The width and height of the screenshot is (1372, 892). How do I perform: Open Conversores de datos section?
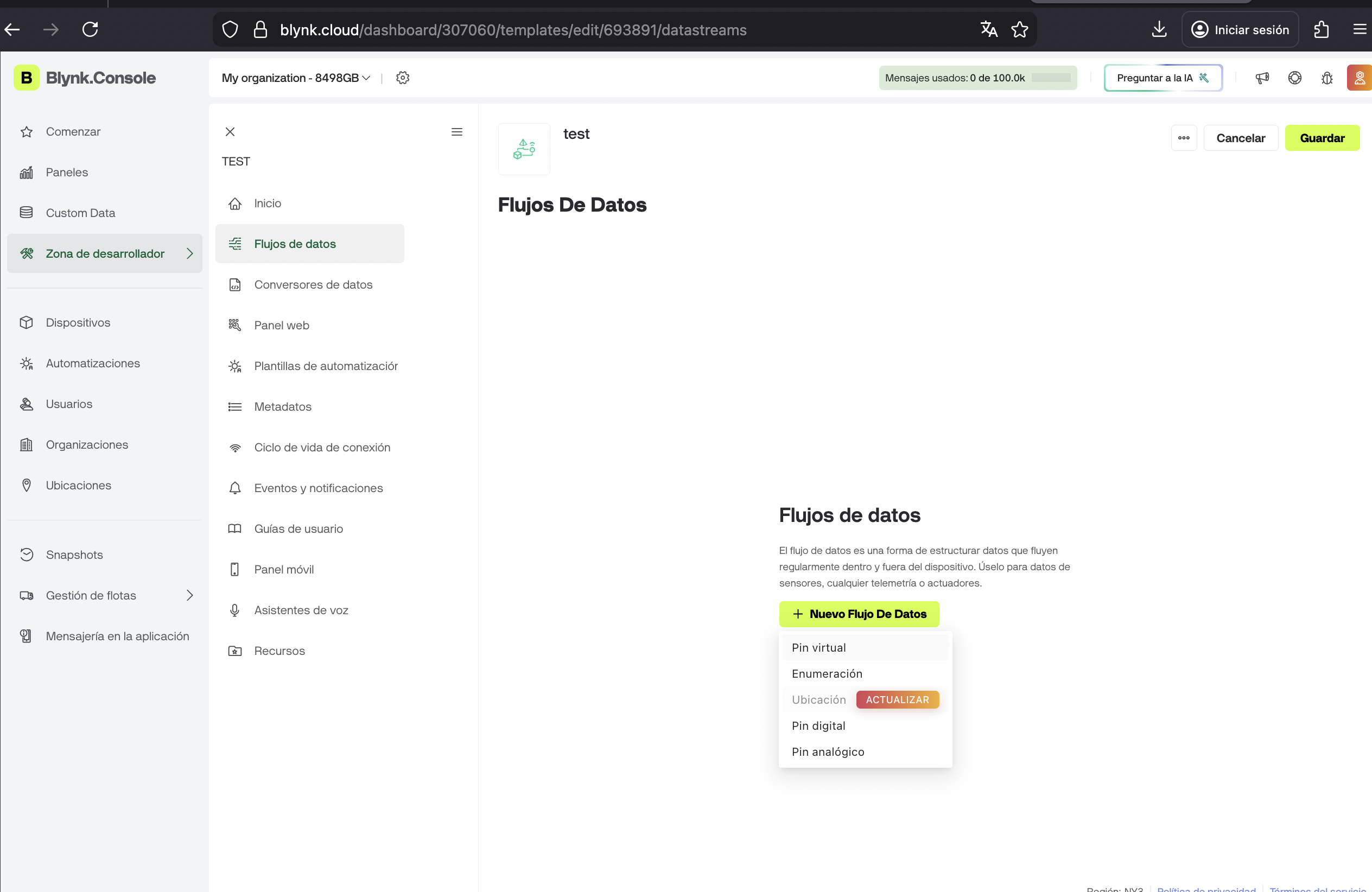[313, 285]
